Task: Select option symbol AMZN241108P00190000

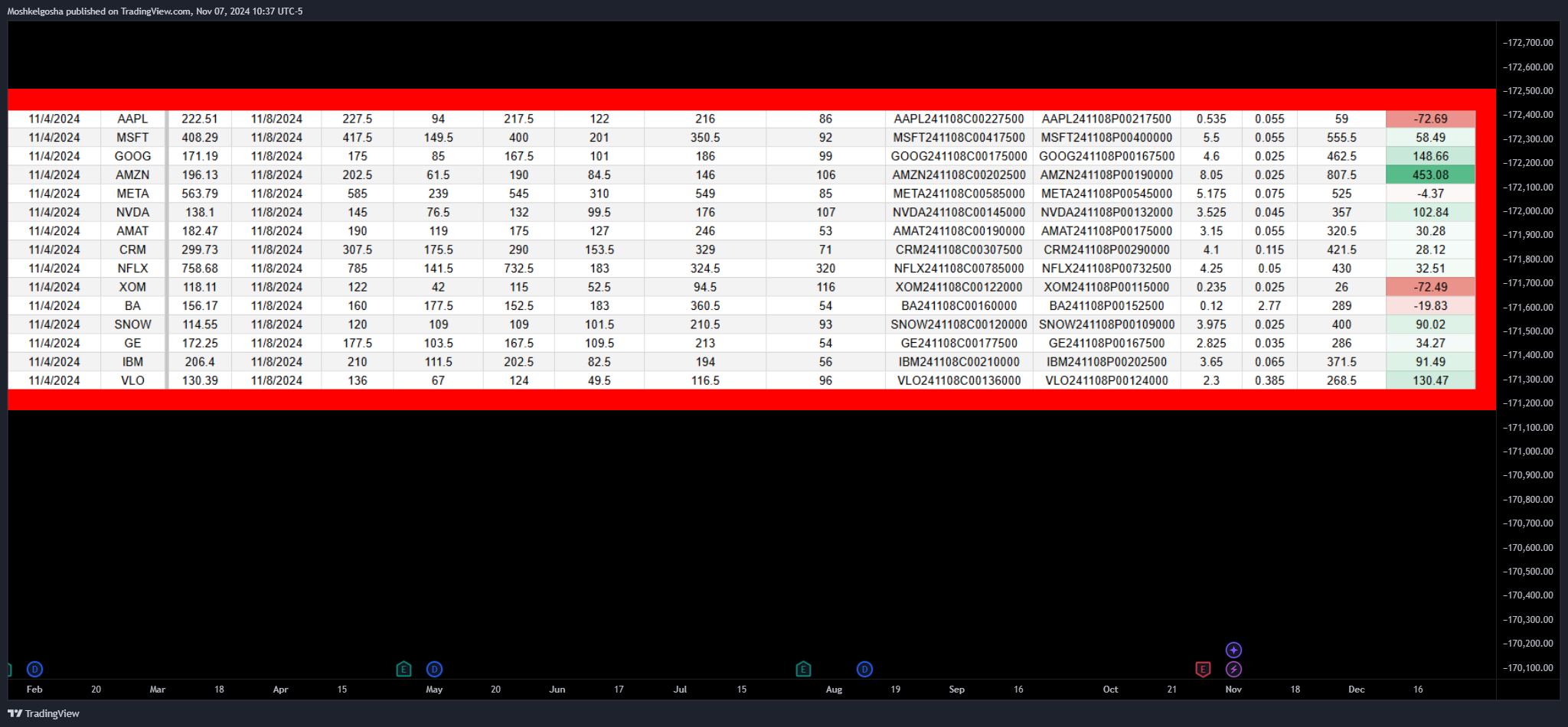Action: 1106,175
